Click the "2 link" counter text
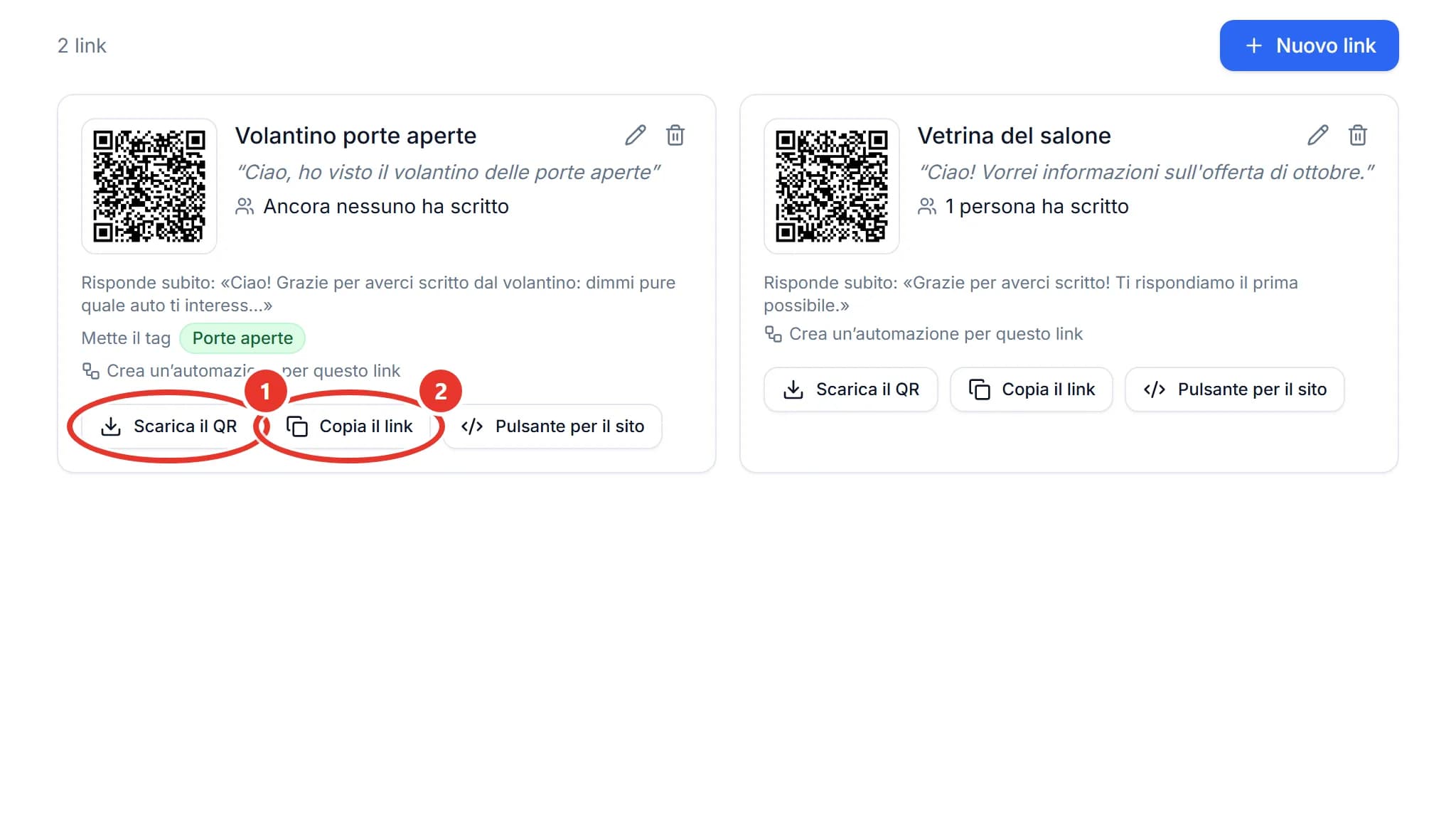The width and height of the screenshot is (1456, 833). pos(82,46)
